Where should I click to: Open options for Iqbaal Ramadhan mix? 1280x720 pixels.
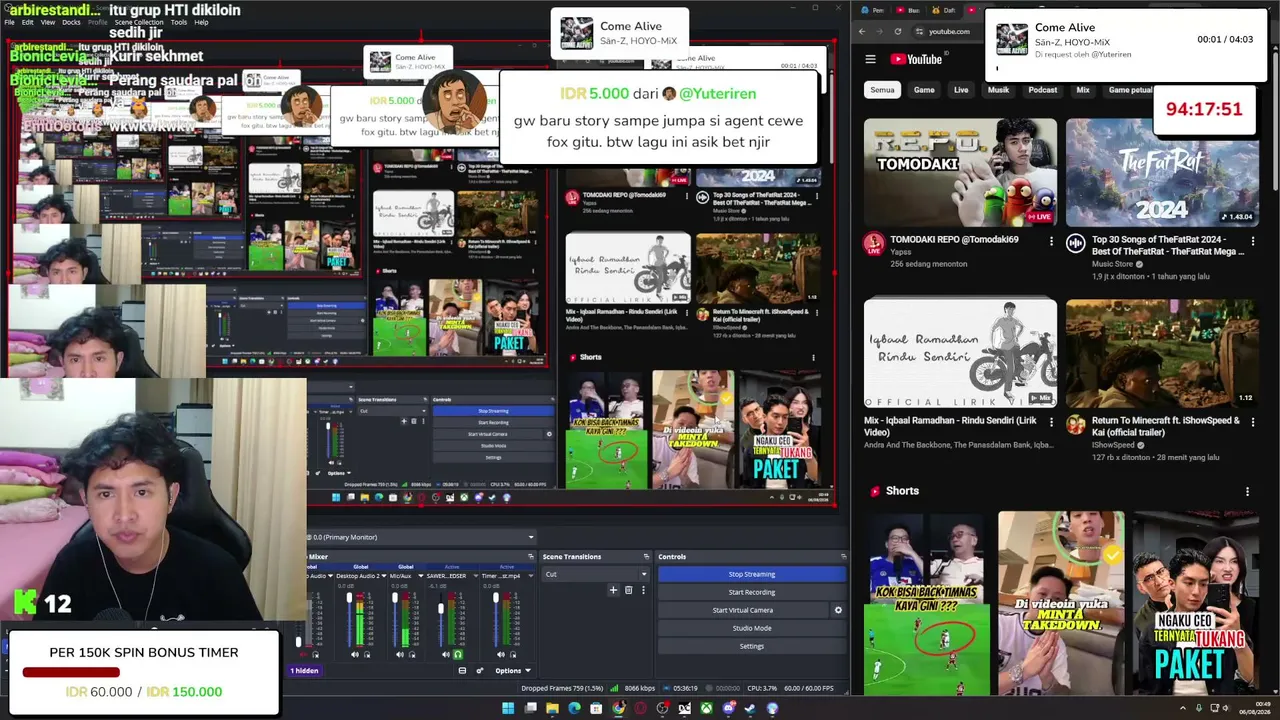coord(1051,422)
